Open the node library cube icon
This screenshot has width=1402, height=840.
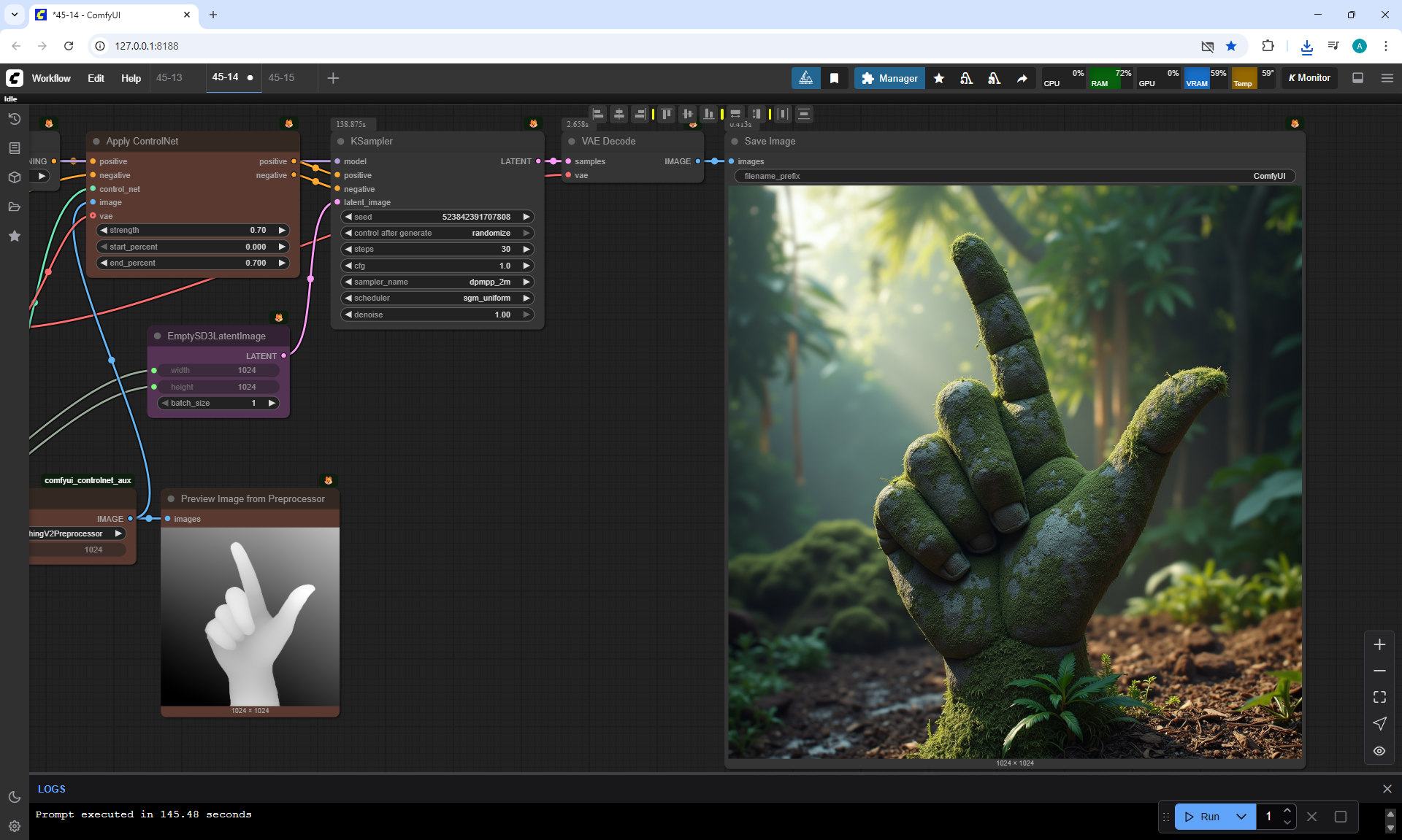coord(15,177)
